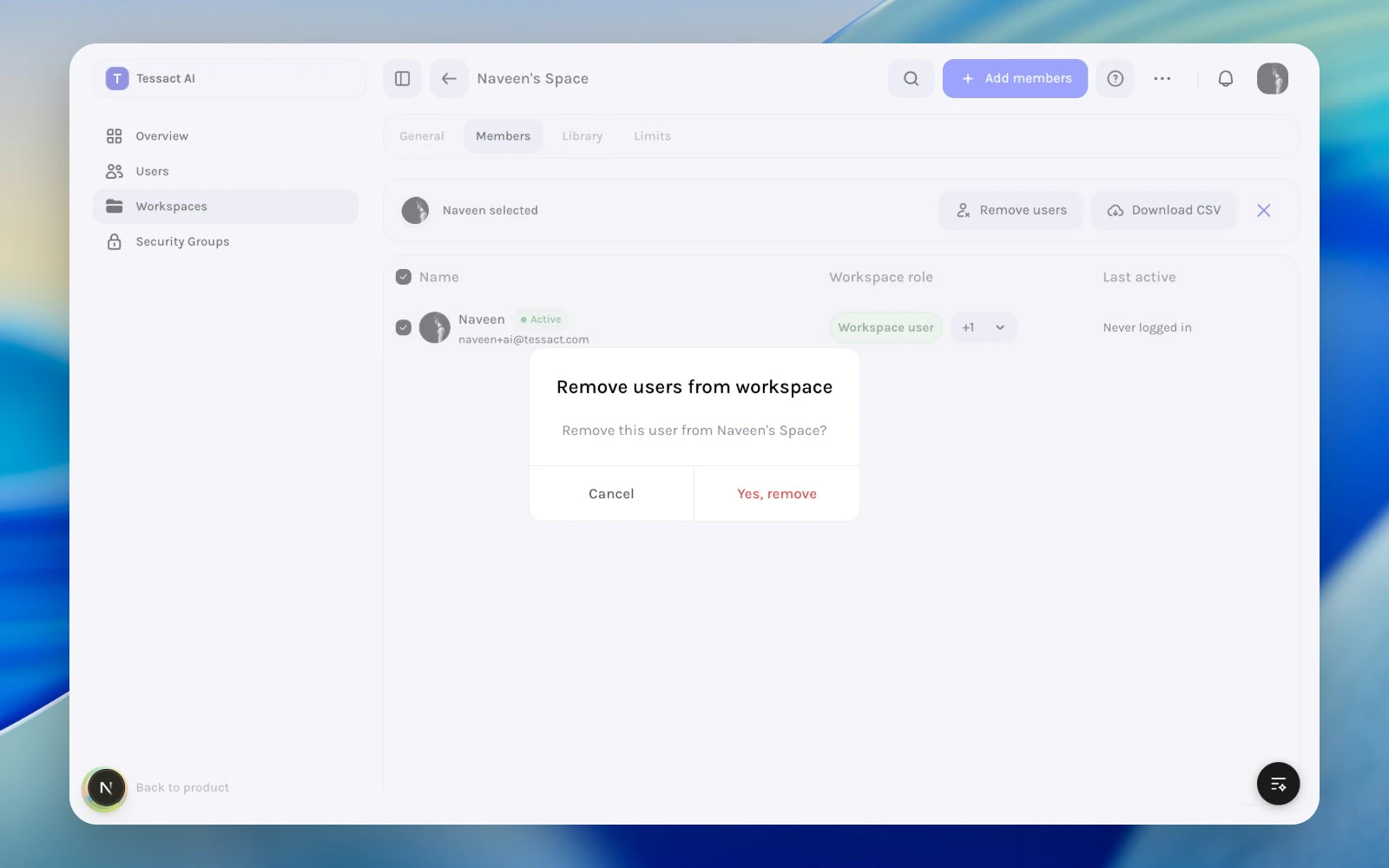Click the +1 roles badge

tap(968, 327)
